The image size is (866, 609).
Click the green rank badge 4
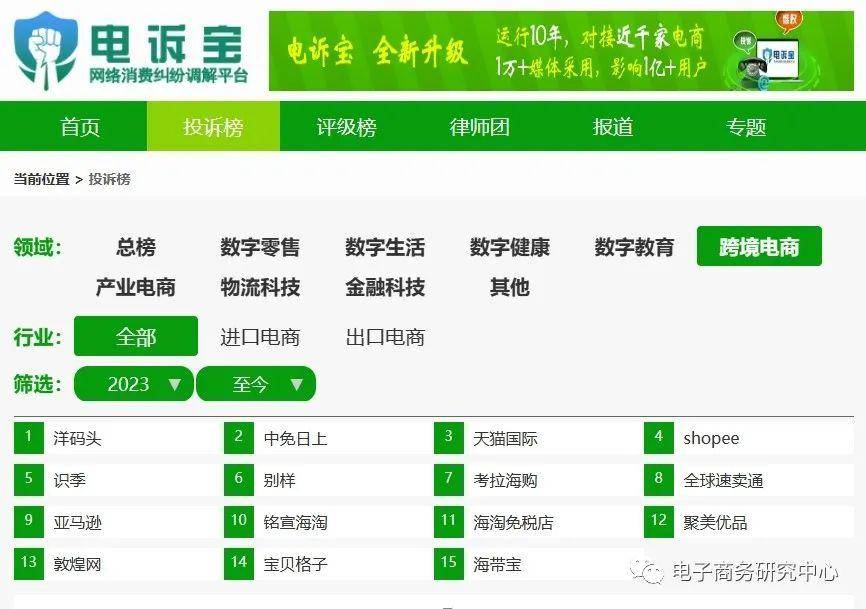[659, 438]
